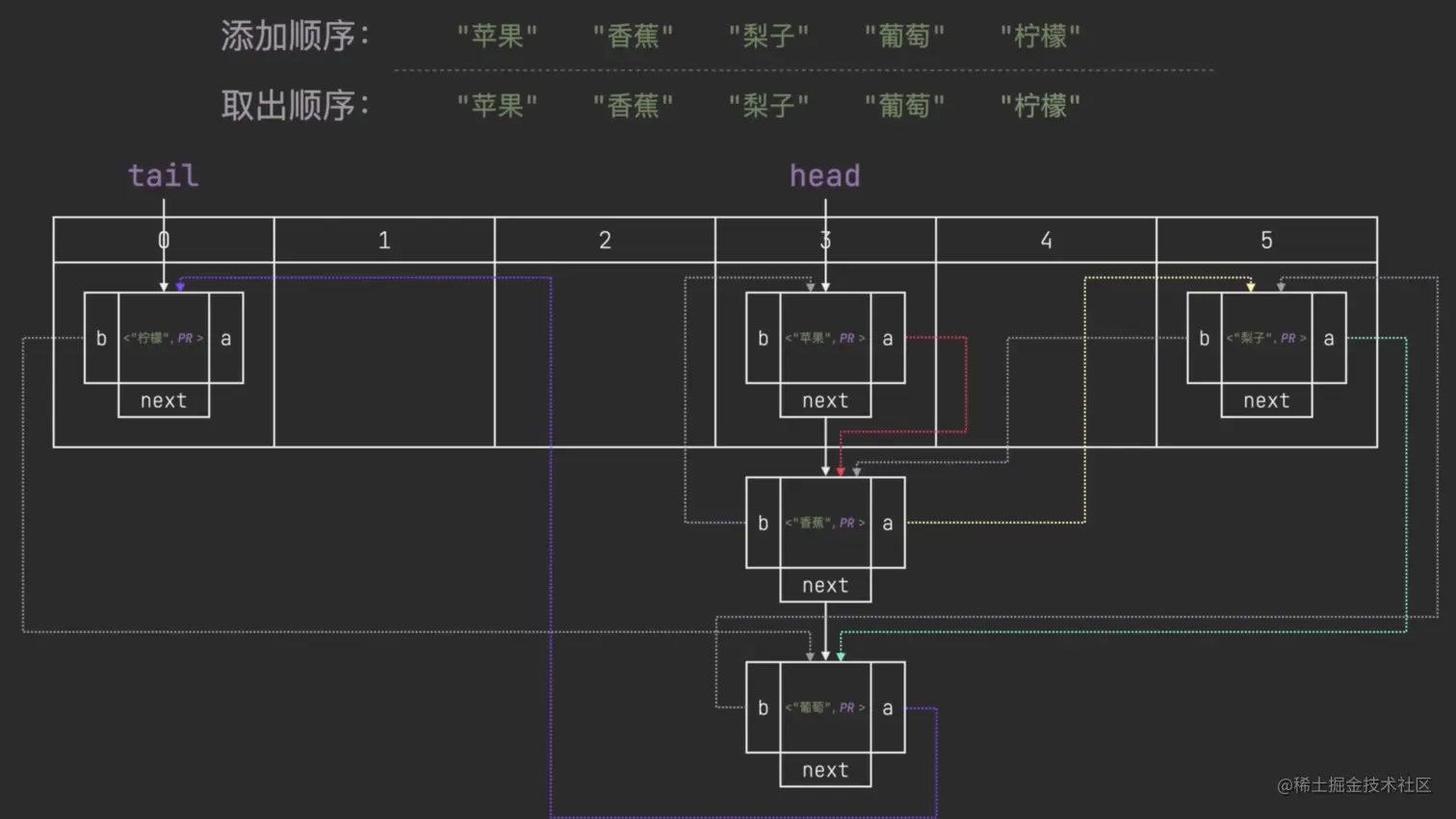Select "葡萄" in the 取出顺序 row
Screen dimensions: 1456x819
[904, 106]
